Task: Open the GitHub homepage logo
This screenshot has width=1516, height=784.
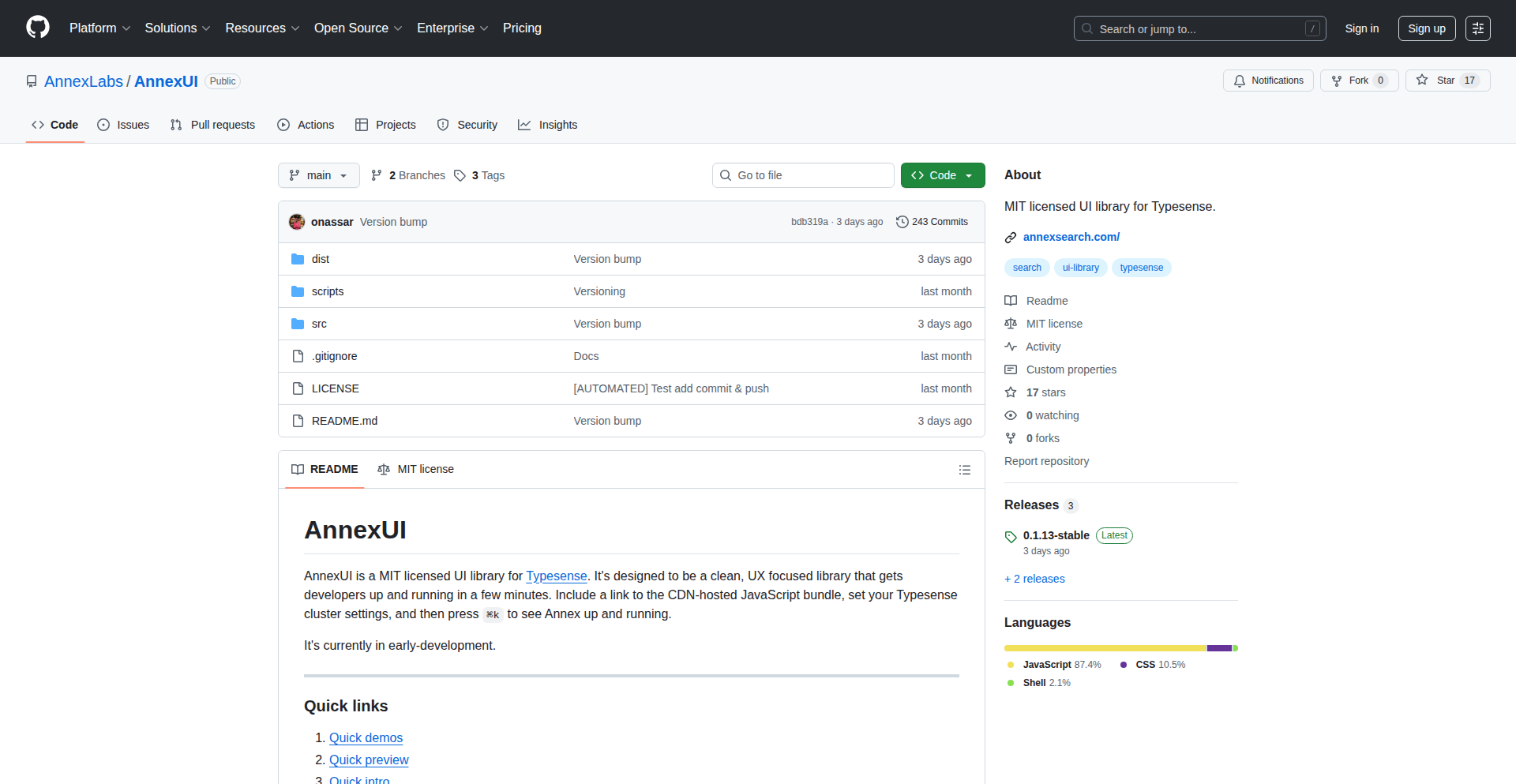Action: tap(38, 28)
